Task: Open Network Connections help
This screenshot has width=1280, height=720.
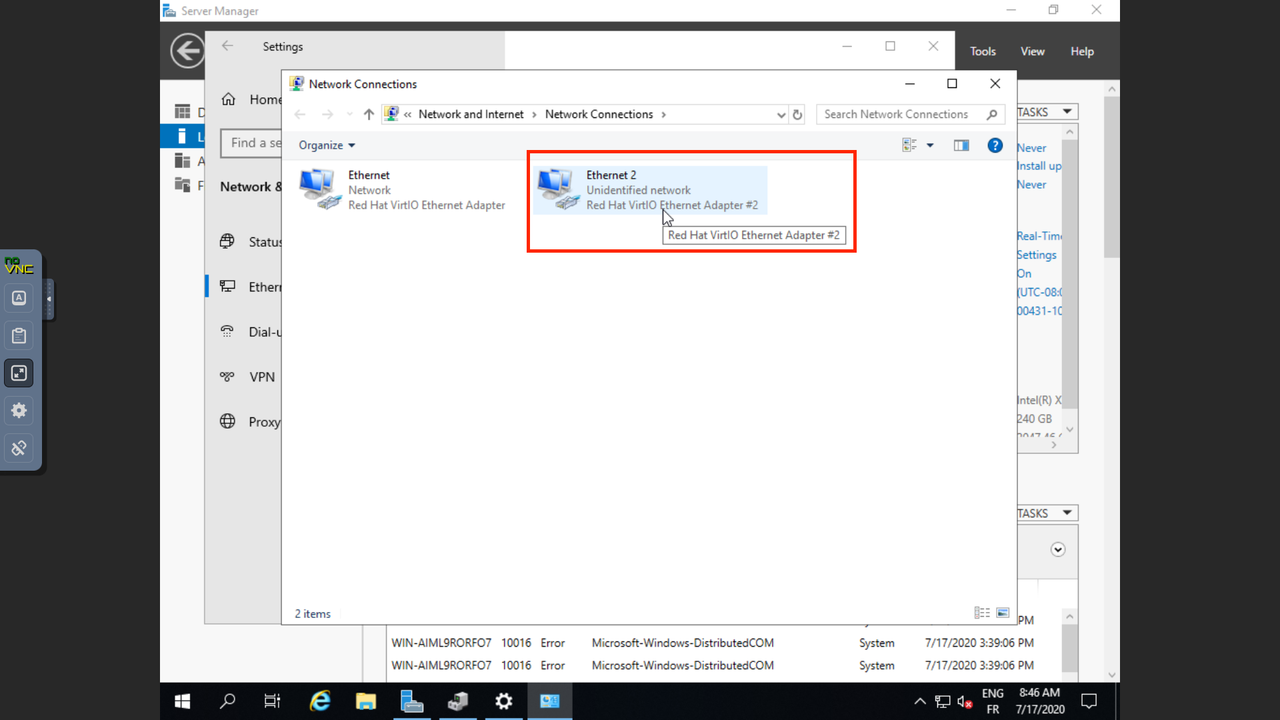Action: click(x=995, y=145)
